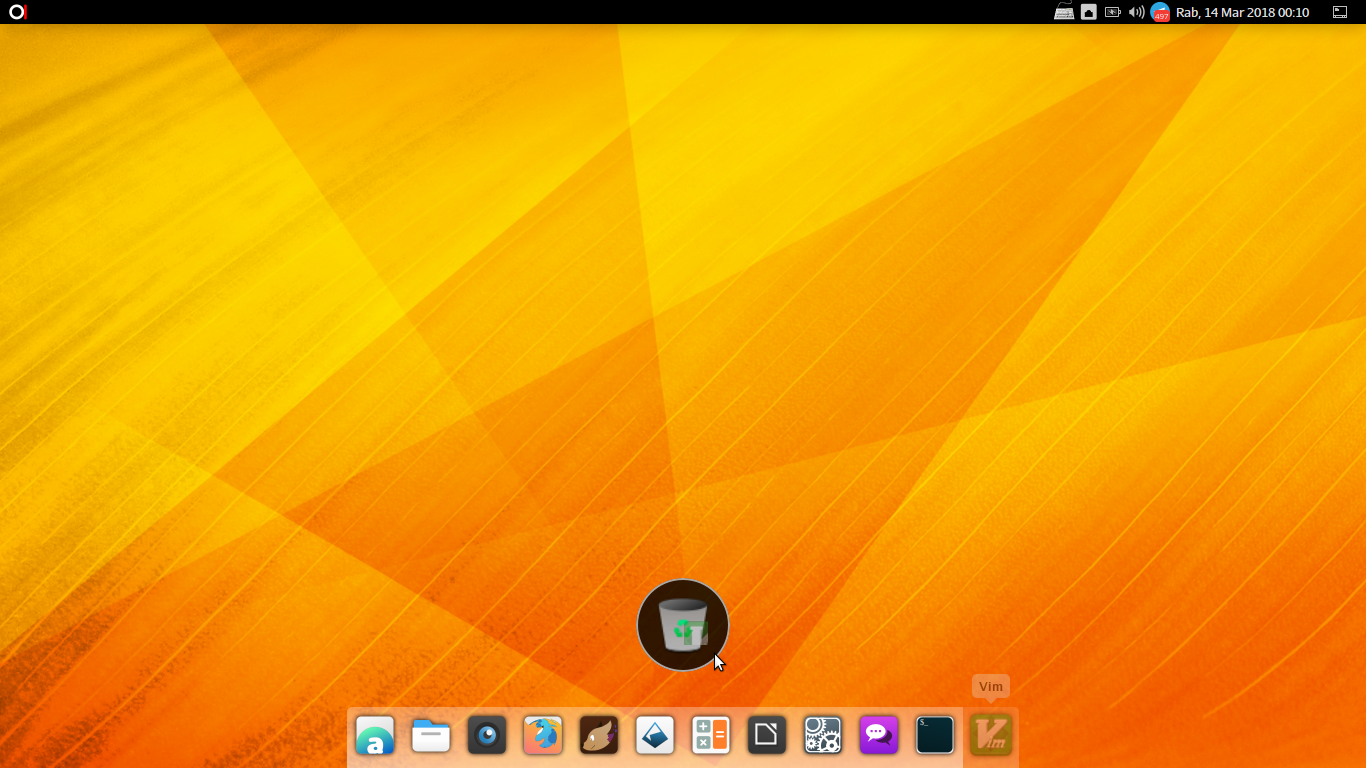Open the terminal from the dock

point(935,736)
